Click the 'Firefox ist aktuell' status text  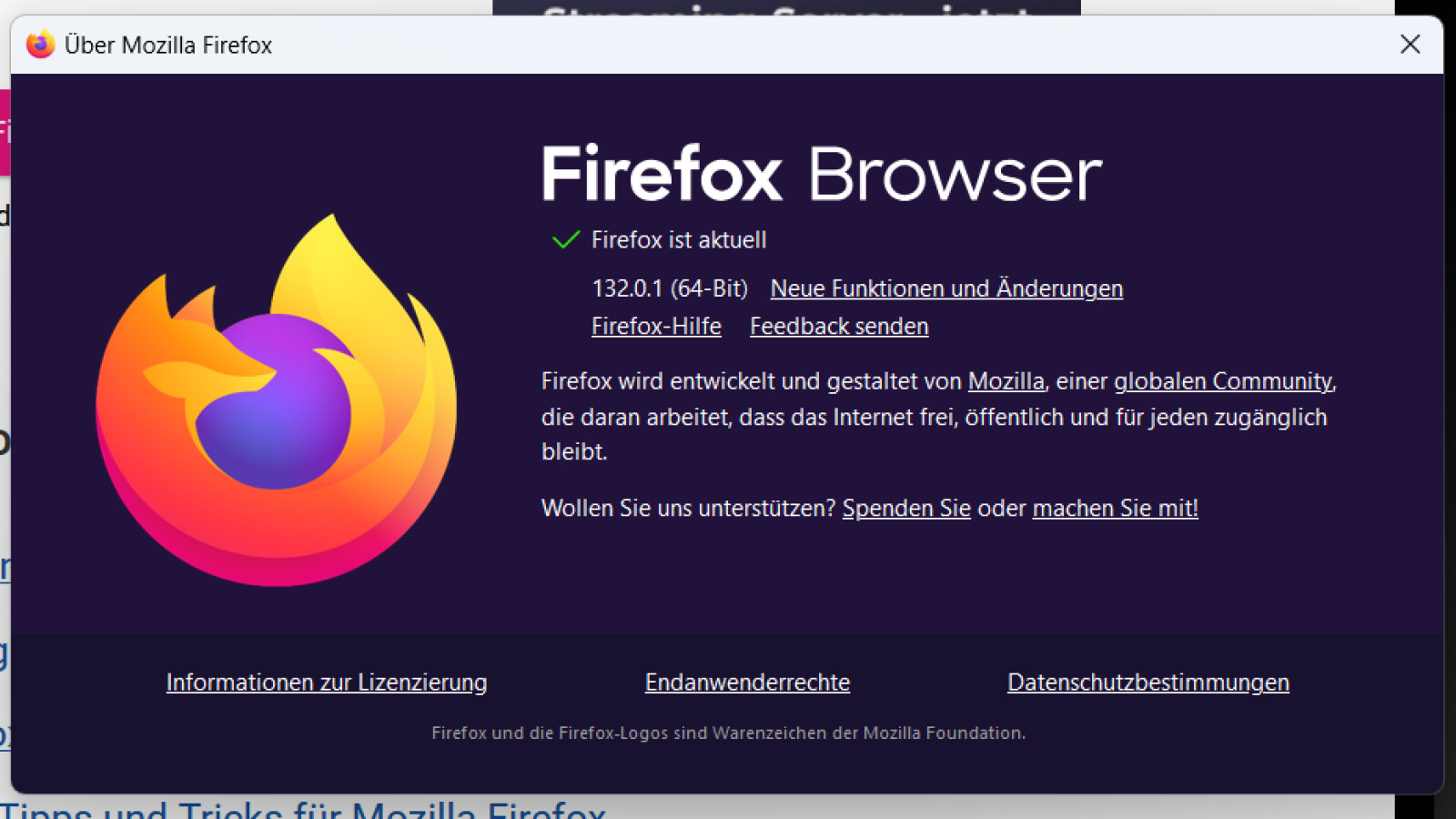(680, 239)
